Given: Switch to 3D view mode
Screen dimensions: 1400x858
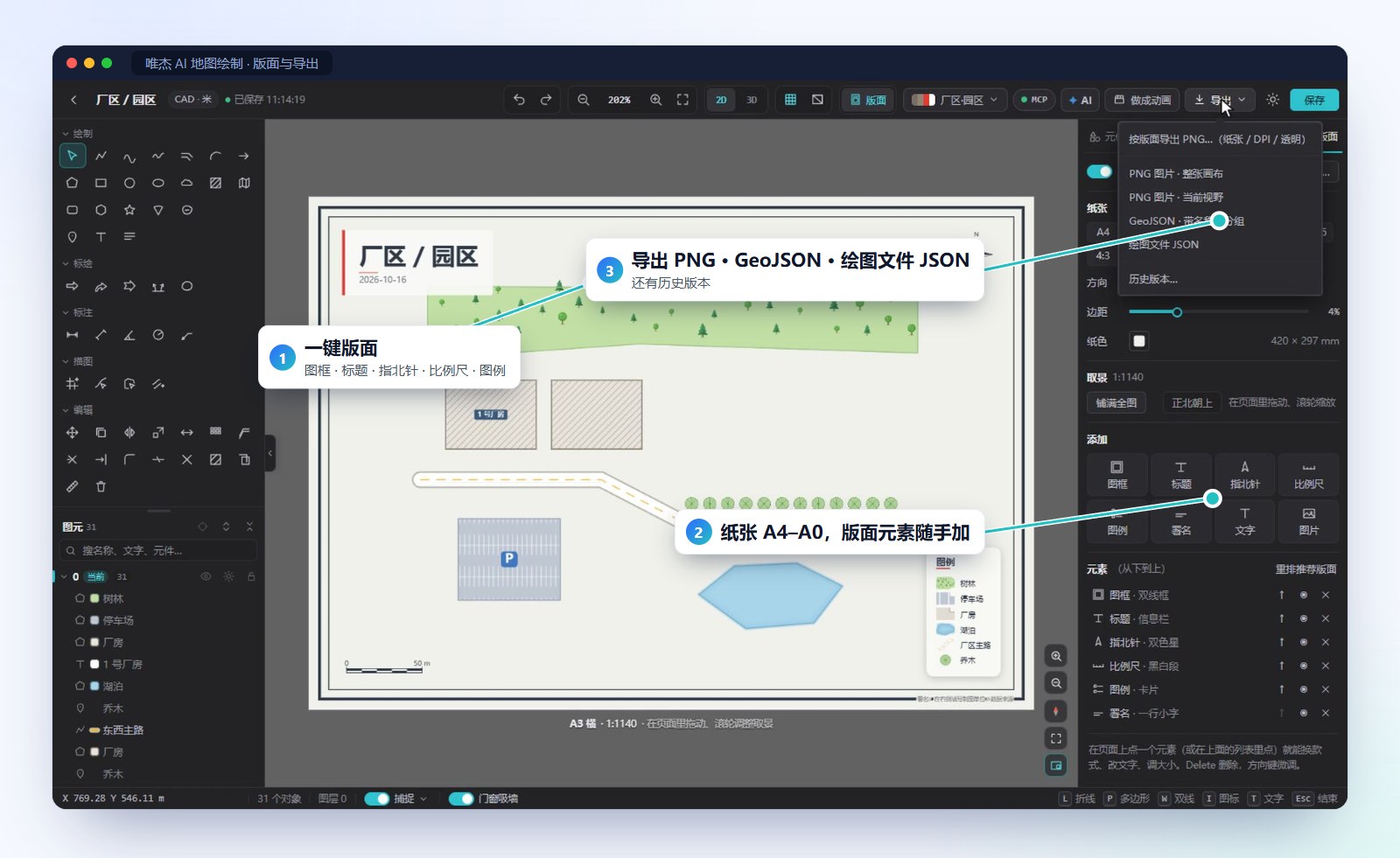Looking at the screenshot, I should [752, 100].
